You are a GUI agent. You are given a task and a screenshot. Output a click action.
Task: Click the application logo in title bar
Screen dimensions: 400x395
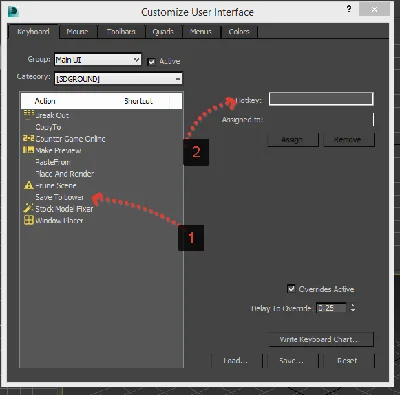(13, 12)
